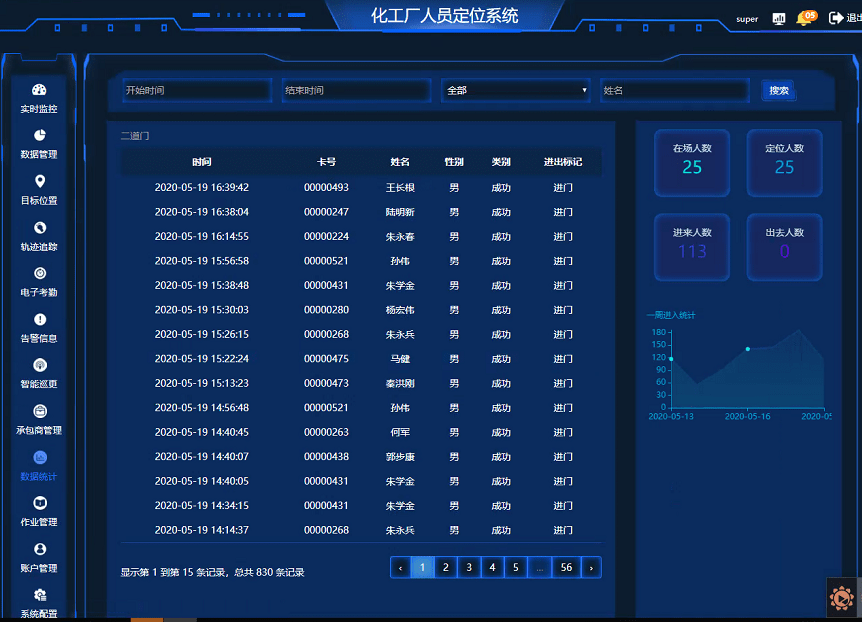Screen dimensions: 862x622
Task: Click the monitor icon next to super
Action: click(778, 19)
